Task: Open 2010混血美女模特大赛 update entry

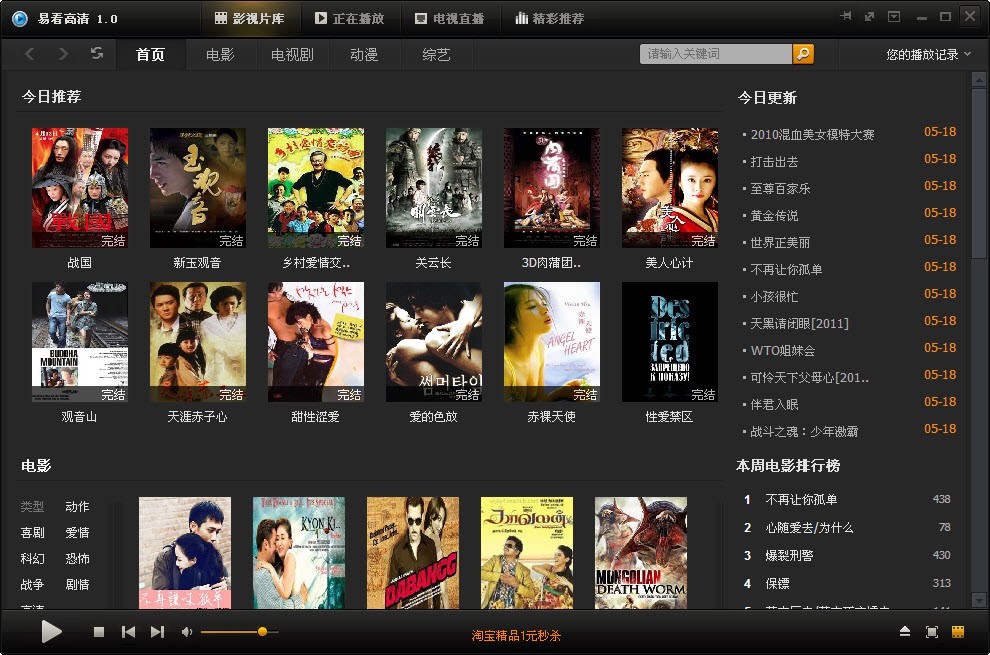Action: pyautogui.click(x=812, y=135)
